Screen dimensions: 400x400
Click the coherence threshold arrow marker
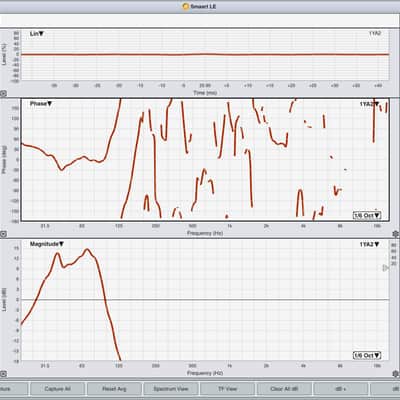[385, 268]
